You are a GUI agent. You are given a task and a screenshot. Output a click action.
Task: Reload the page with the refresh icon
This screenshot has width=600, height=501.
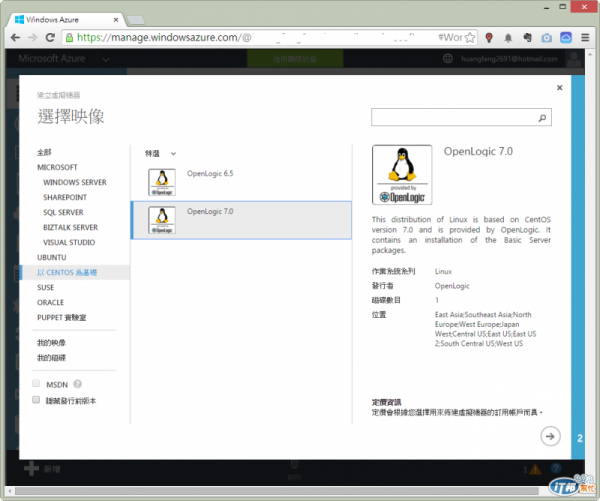point(50,38)
